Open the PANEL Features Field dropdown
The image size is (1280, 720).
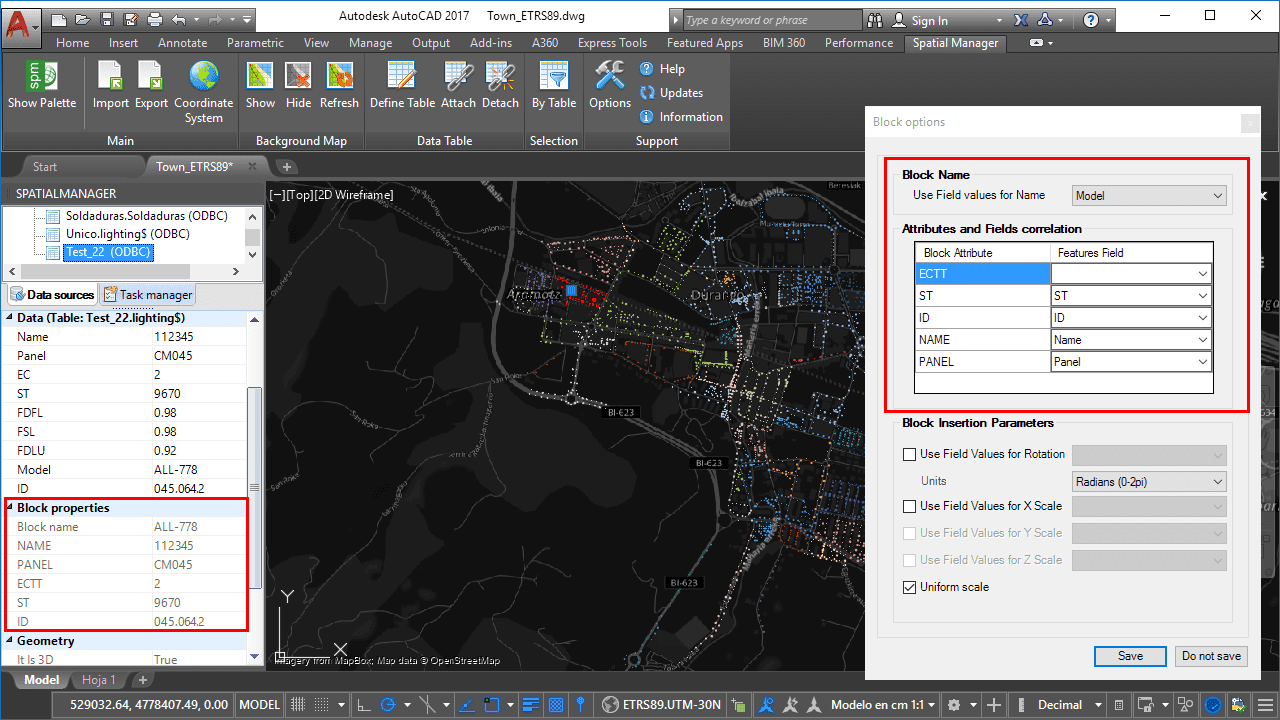click(1131, 362)
